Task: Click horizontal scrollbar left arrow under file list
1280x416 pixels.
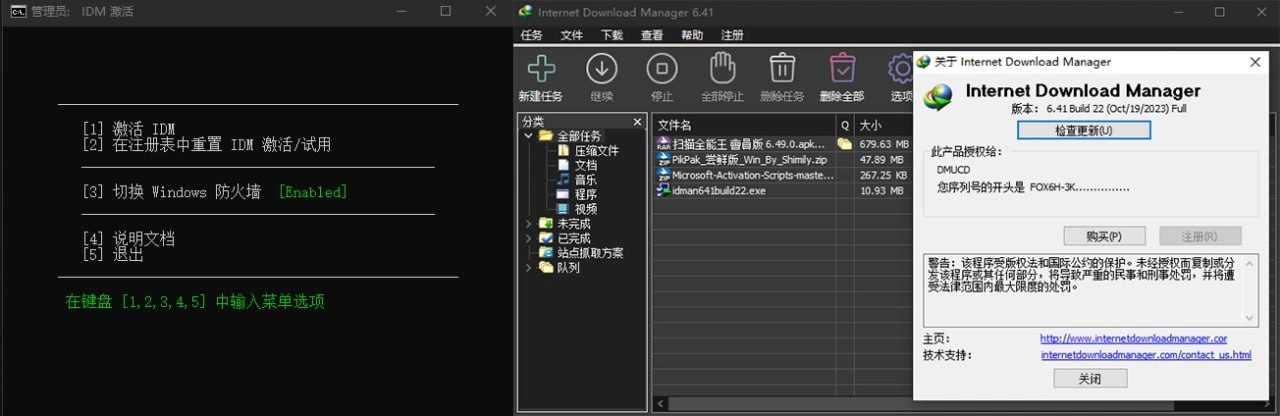Action: [658, 405]
